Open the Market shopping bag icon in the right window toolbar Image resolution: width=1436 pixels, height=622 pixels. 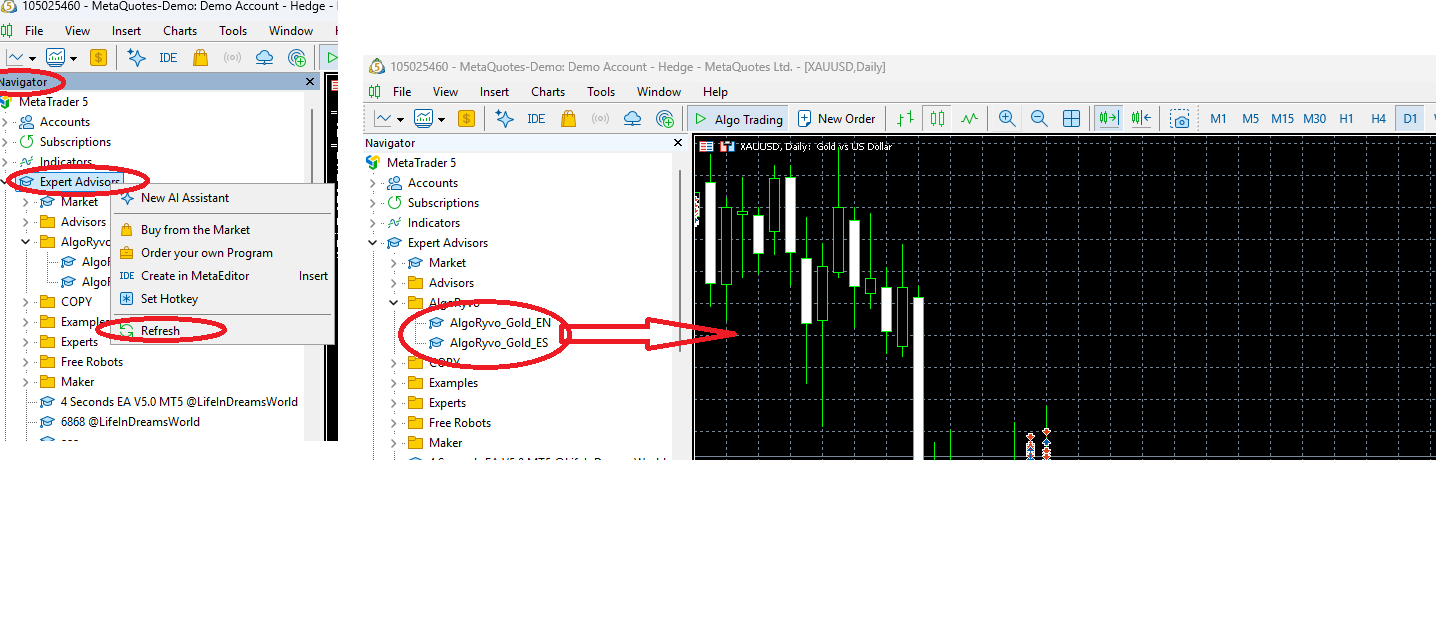click(568, 118)
